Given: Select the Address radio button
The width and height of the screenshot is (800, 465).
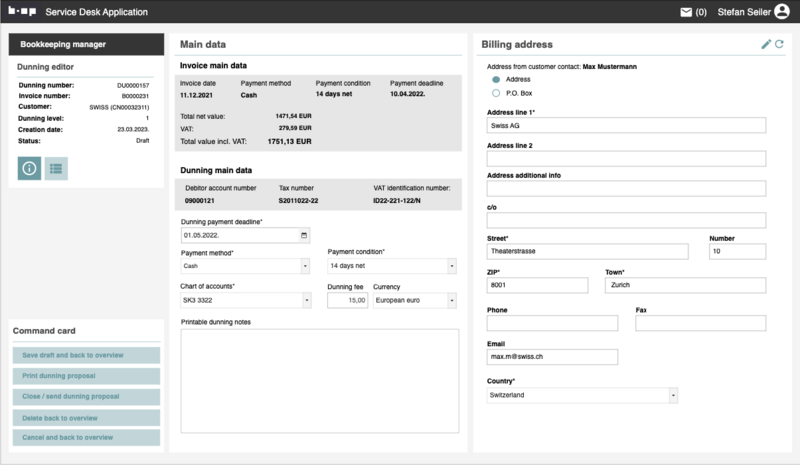Looking at the screenshot, I should [x=496, y=79].
